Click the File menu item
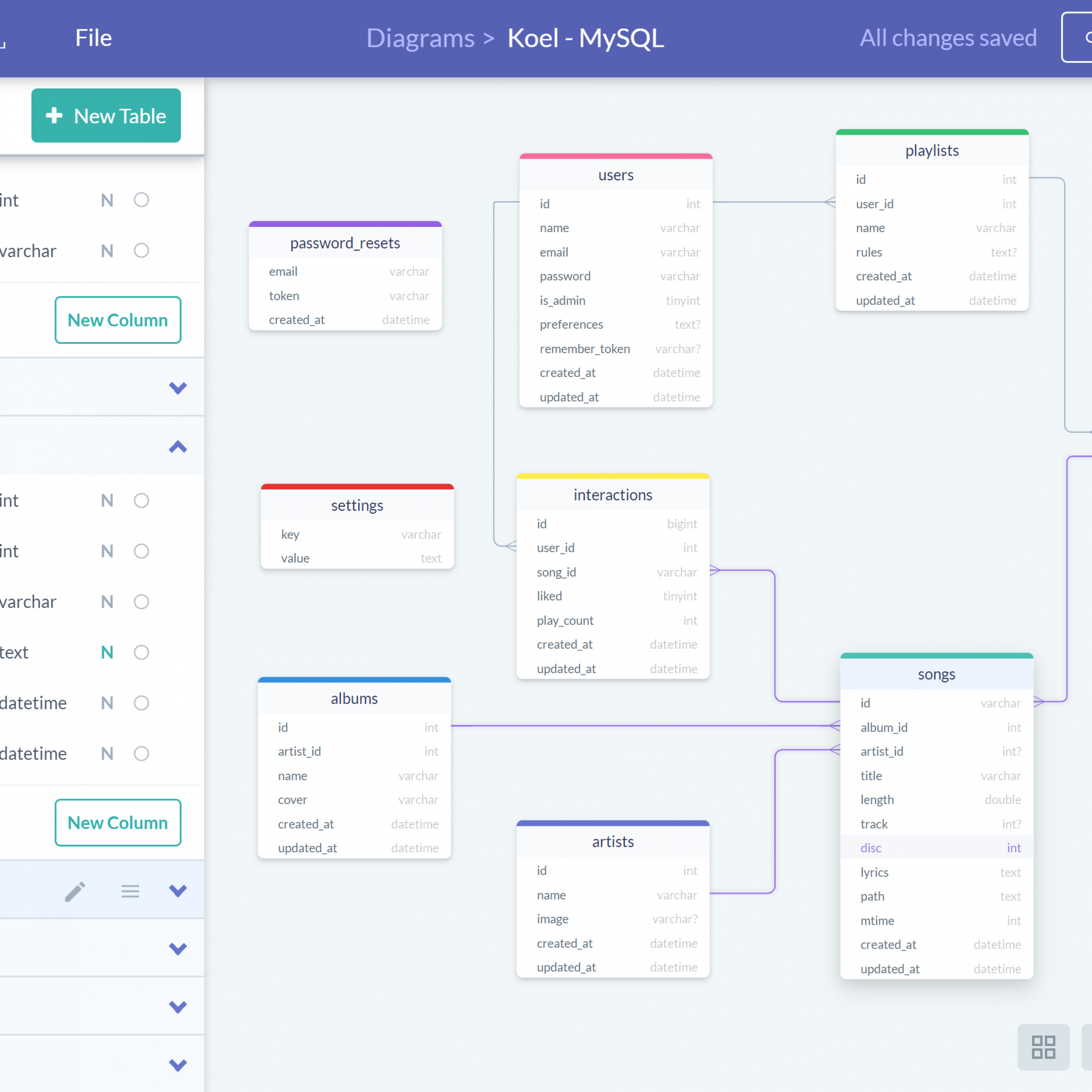Viewport: 1092px width, 1092px height. pos(94,37)
